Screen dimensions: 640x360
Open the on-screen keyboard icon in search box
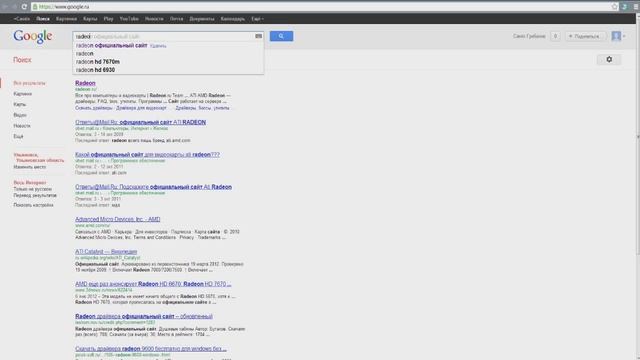tap(258, 36)
